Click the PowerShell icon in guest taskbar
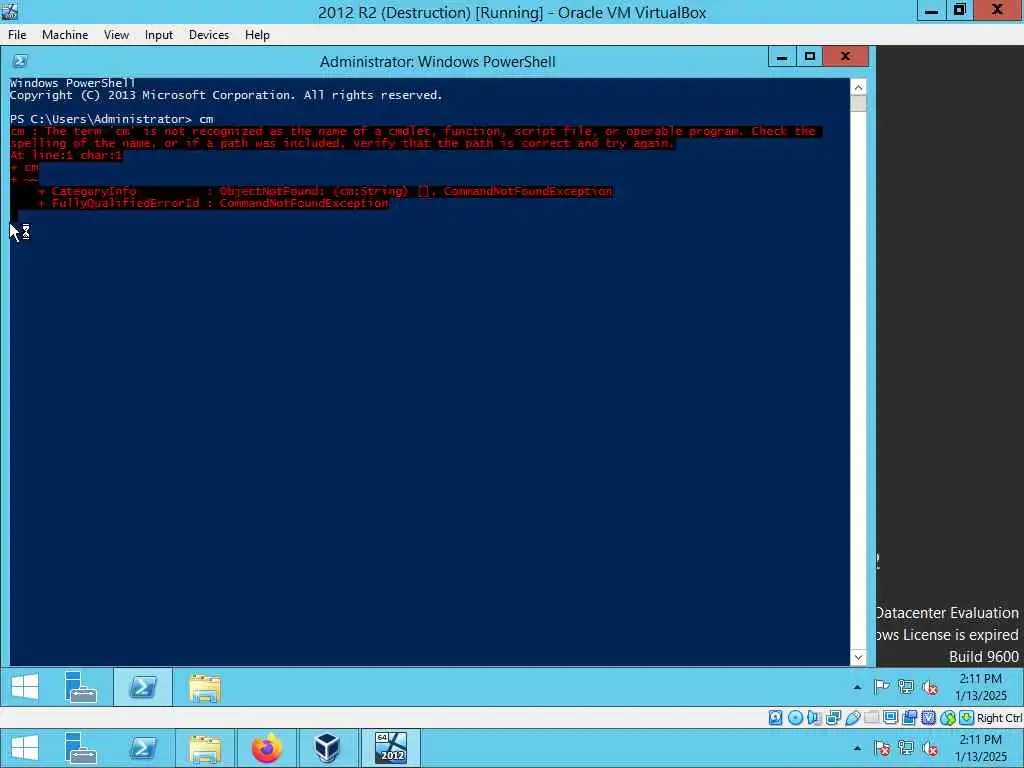This screenshot has height=768, width=1024. (x=143, y=687)
